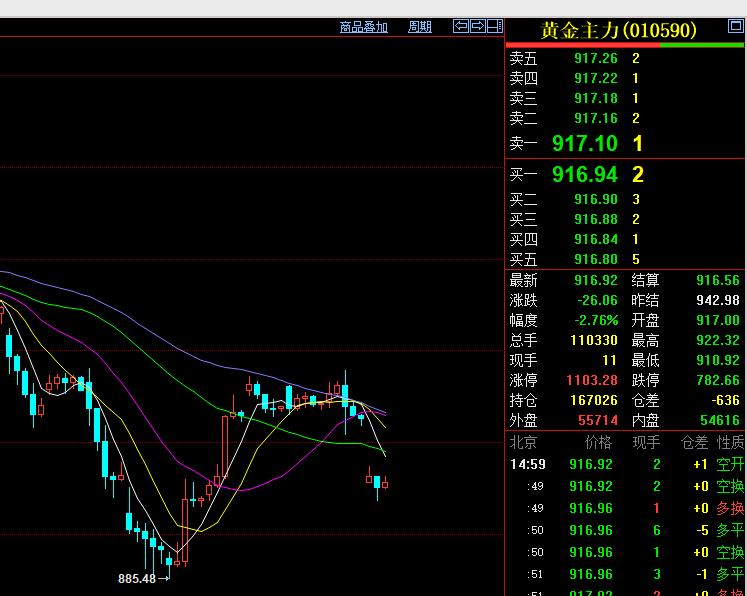The width and height of the screenshot is (747, 596).
Task: Click the red-green buy/sell ratio bar
Action: tap(625, 45)
